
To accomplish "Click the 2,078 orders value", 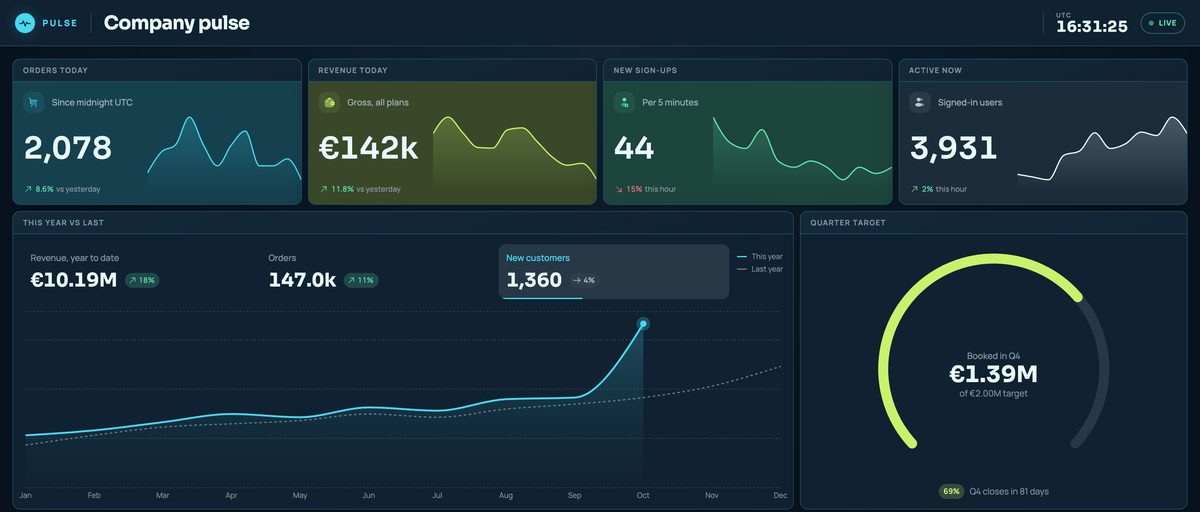I will tap(68, 148).
